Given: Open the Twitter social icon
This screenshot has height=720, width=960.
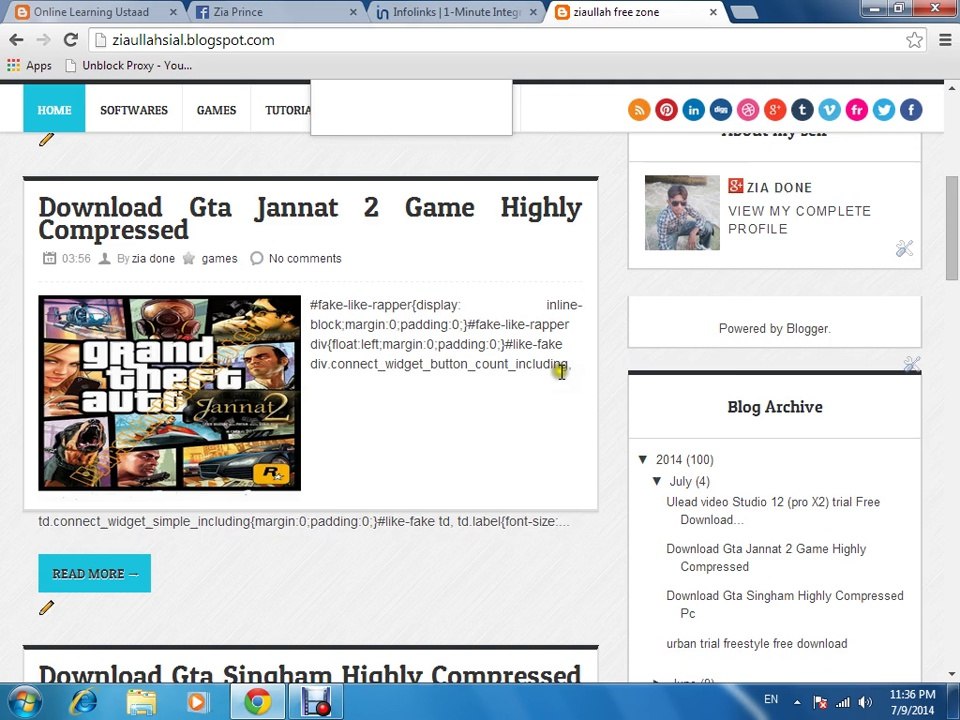Looking at the screenshot, I should pyautogui.click(x=883, y=110).
